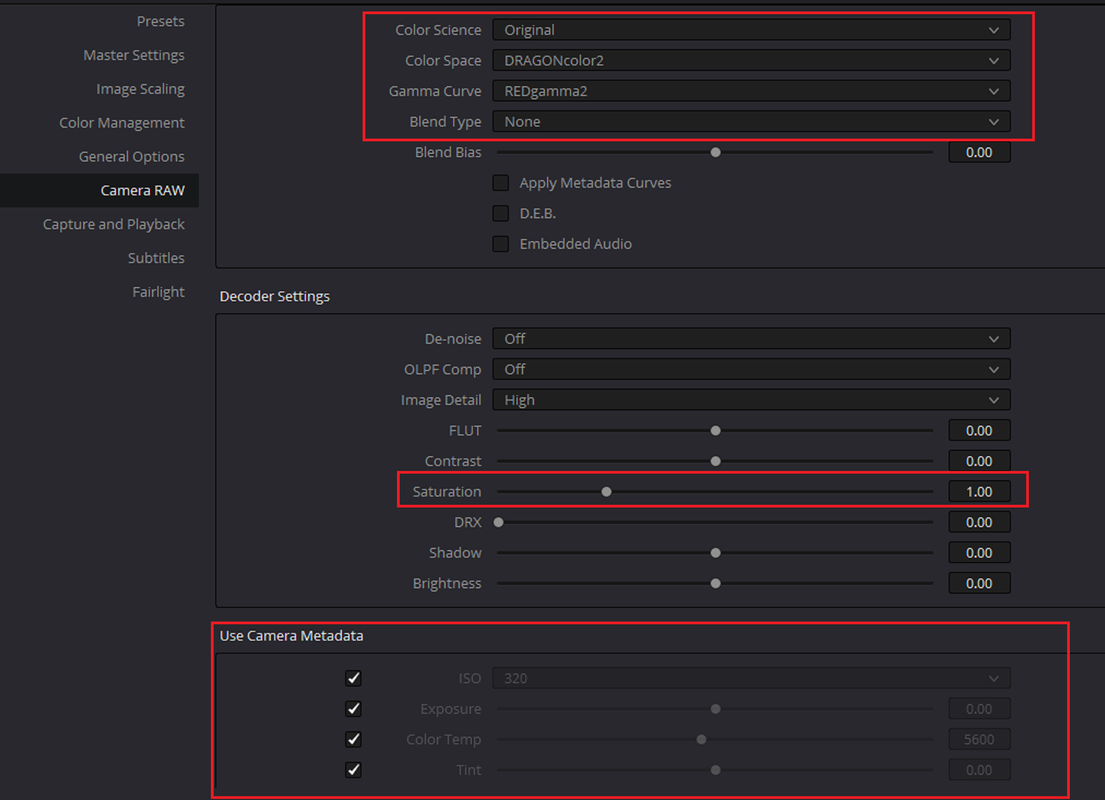Expand the Gamma Curve dropdown
The height and width of the screenshot is (800, 1105).
tap(751, 91)
